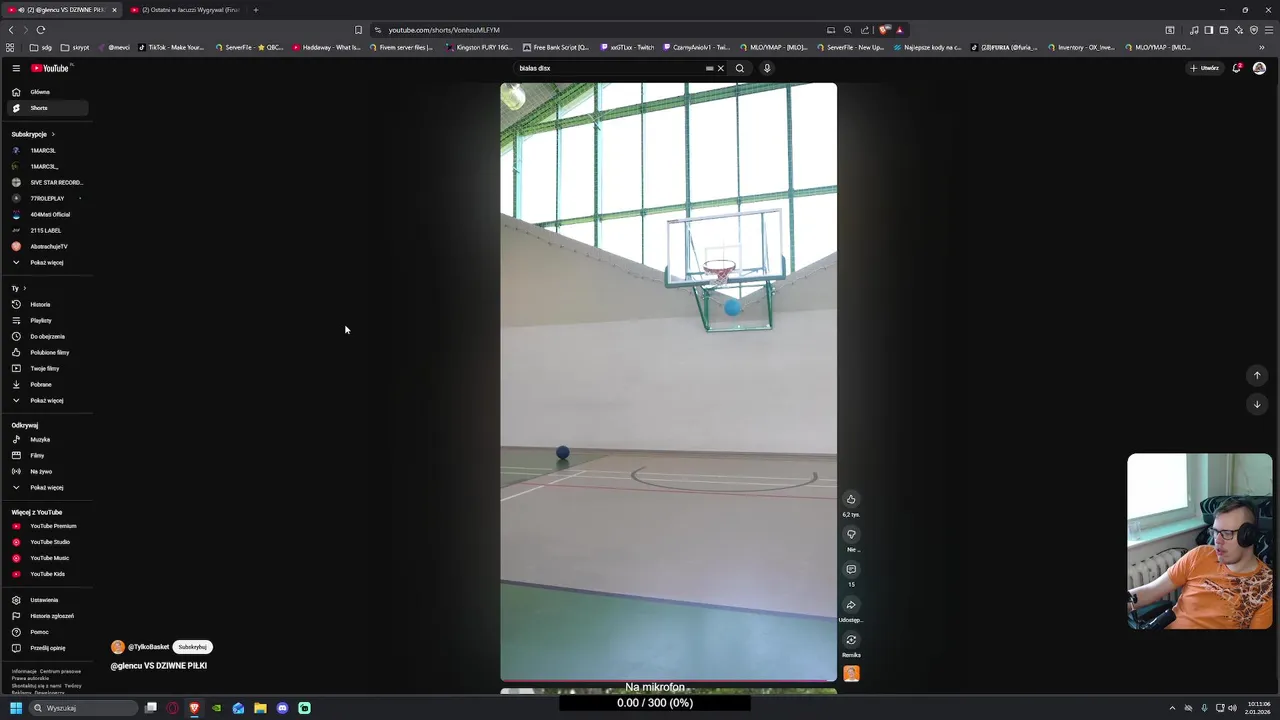Screen dimensions: 1280x720
Task: Share the Short via Udostępnij
Action: point(851,605)
